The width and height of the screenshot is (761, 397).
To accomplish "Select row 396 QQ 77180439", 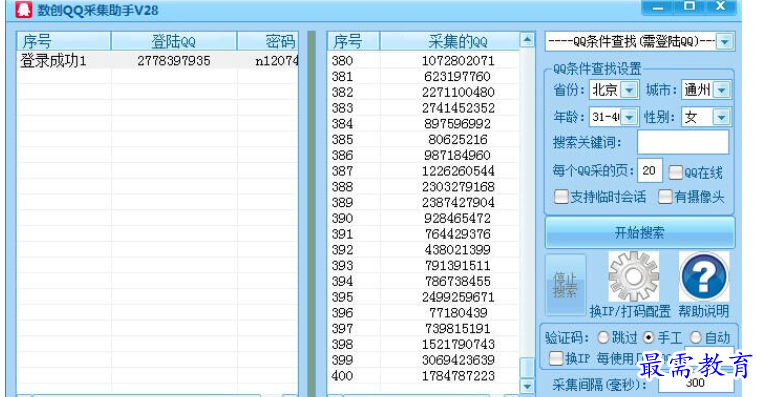I will pos(423,313).
